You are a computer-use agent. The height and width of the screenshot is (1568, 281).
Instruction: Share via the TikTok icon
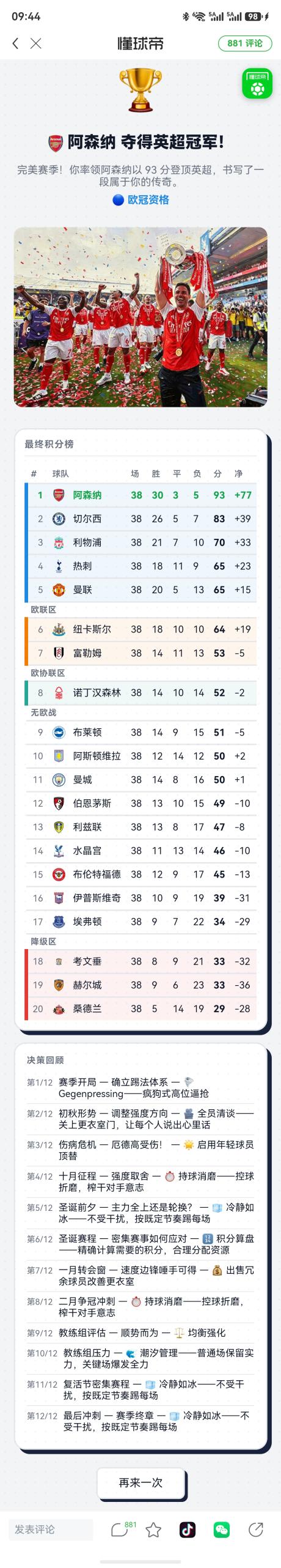click(x=188, y=1529)
